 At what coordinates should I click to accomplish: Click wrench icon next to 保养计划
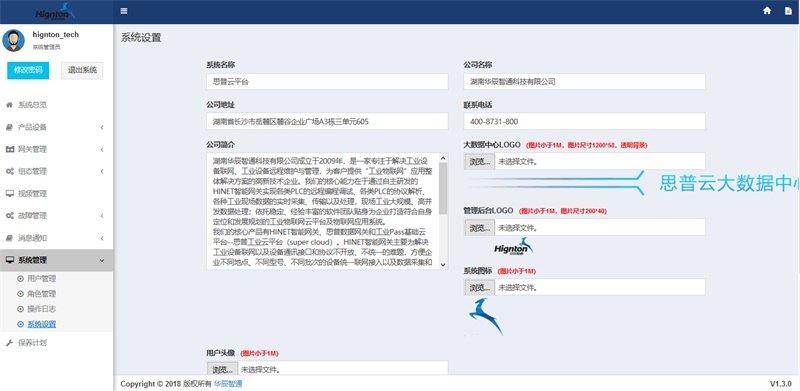pos(9,343)
